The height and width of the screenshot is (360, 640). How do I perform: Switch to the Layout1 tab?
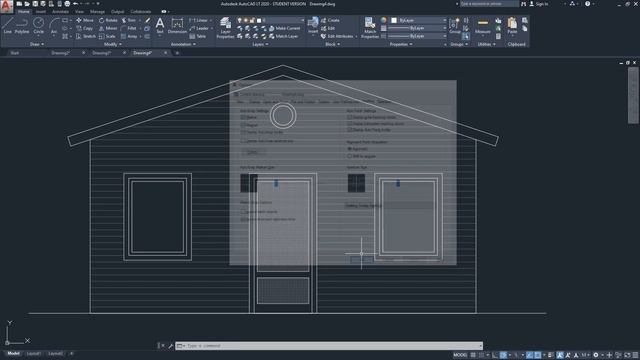point(33,353)
